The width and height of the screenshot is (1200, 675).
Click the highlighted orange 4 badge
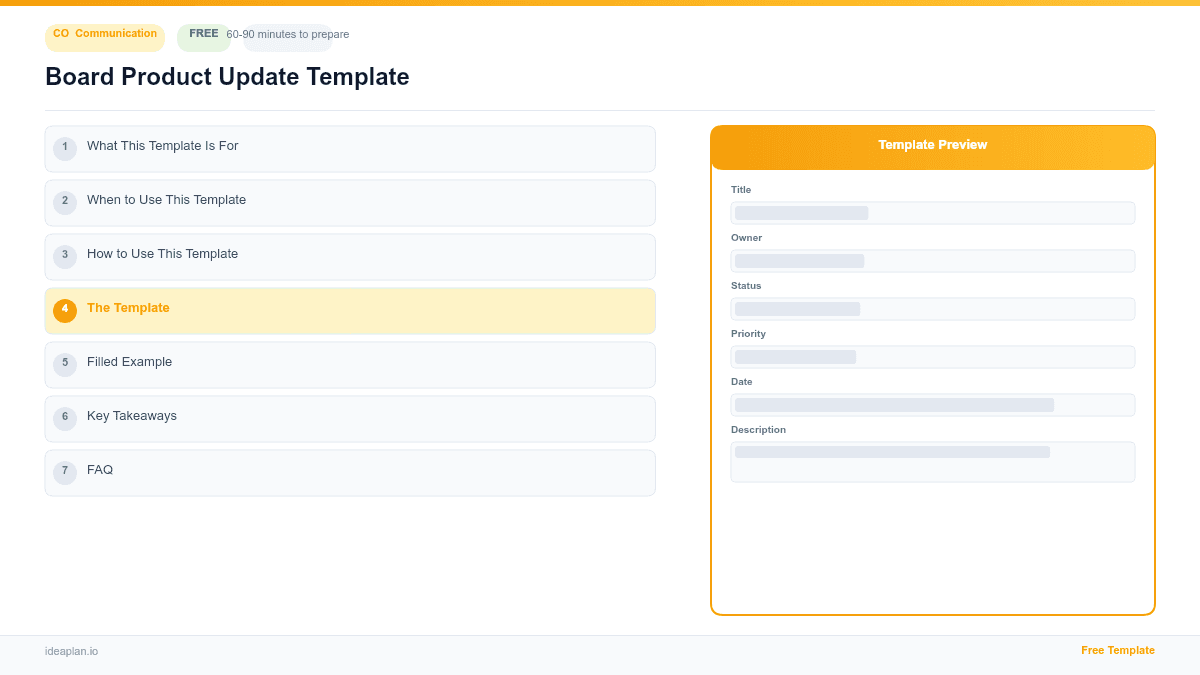(x=65, y=310)
